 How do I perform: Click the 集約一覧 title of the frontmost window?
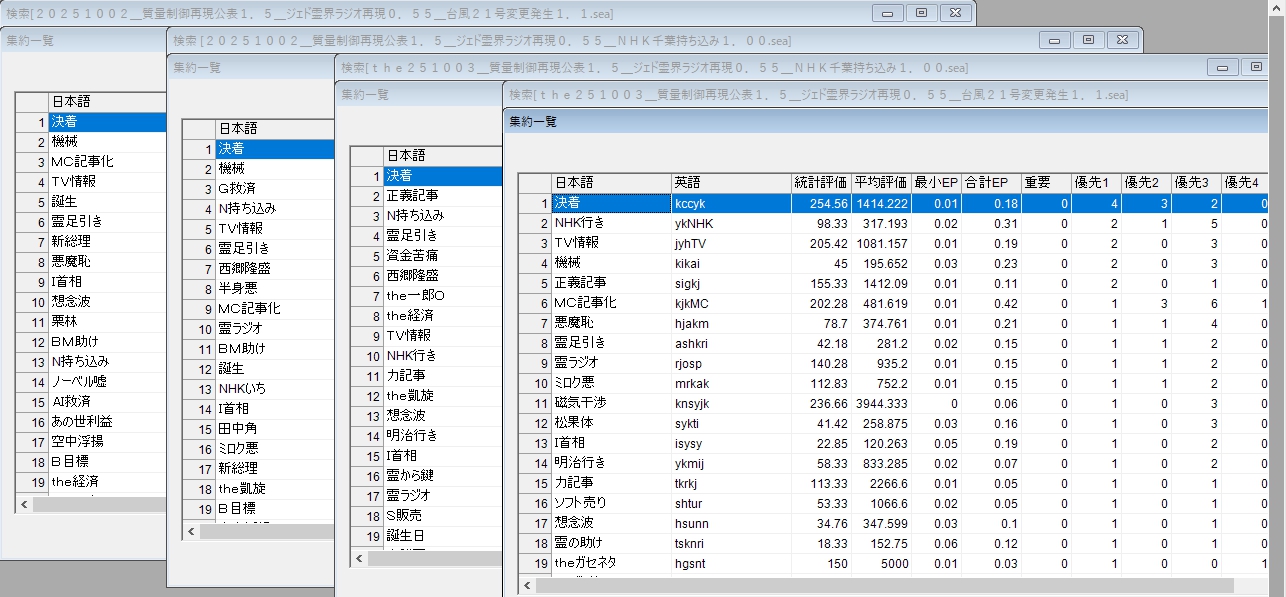tap(533, 121)
